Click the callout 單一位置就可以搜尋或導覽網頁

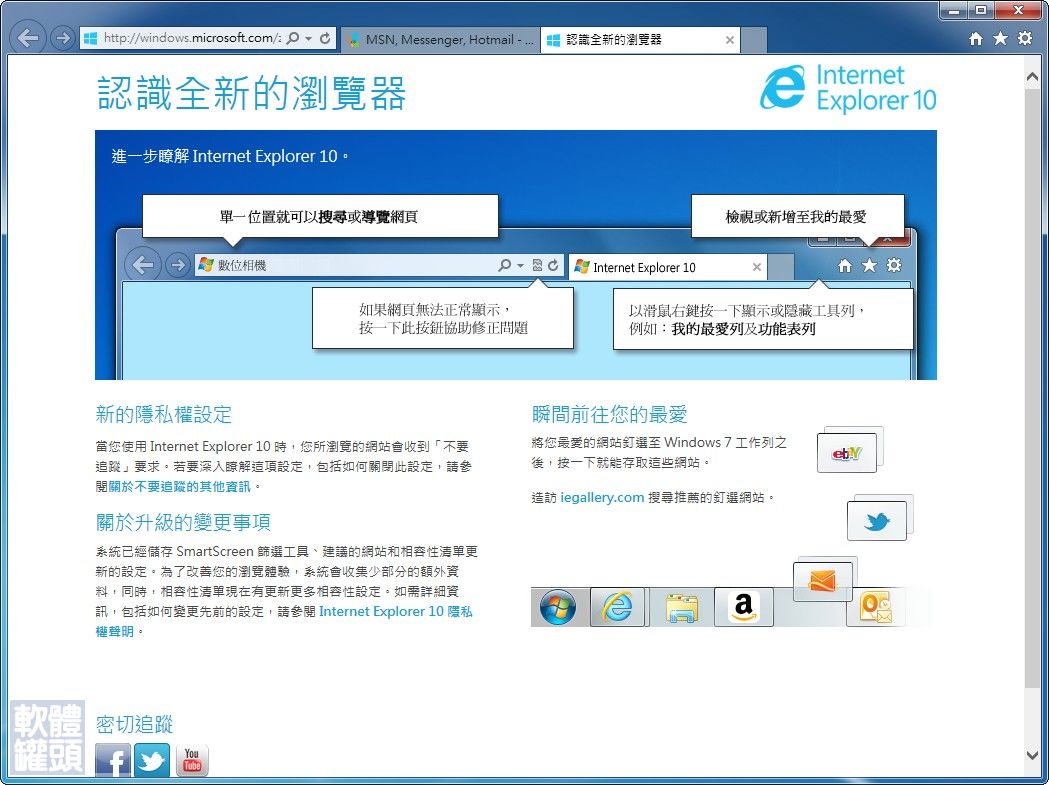(x=320, y=216)
